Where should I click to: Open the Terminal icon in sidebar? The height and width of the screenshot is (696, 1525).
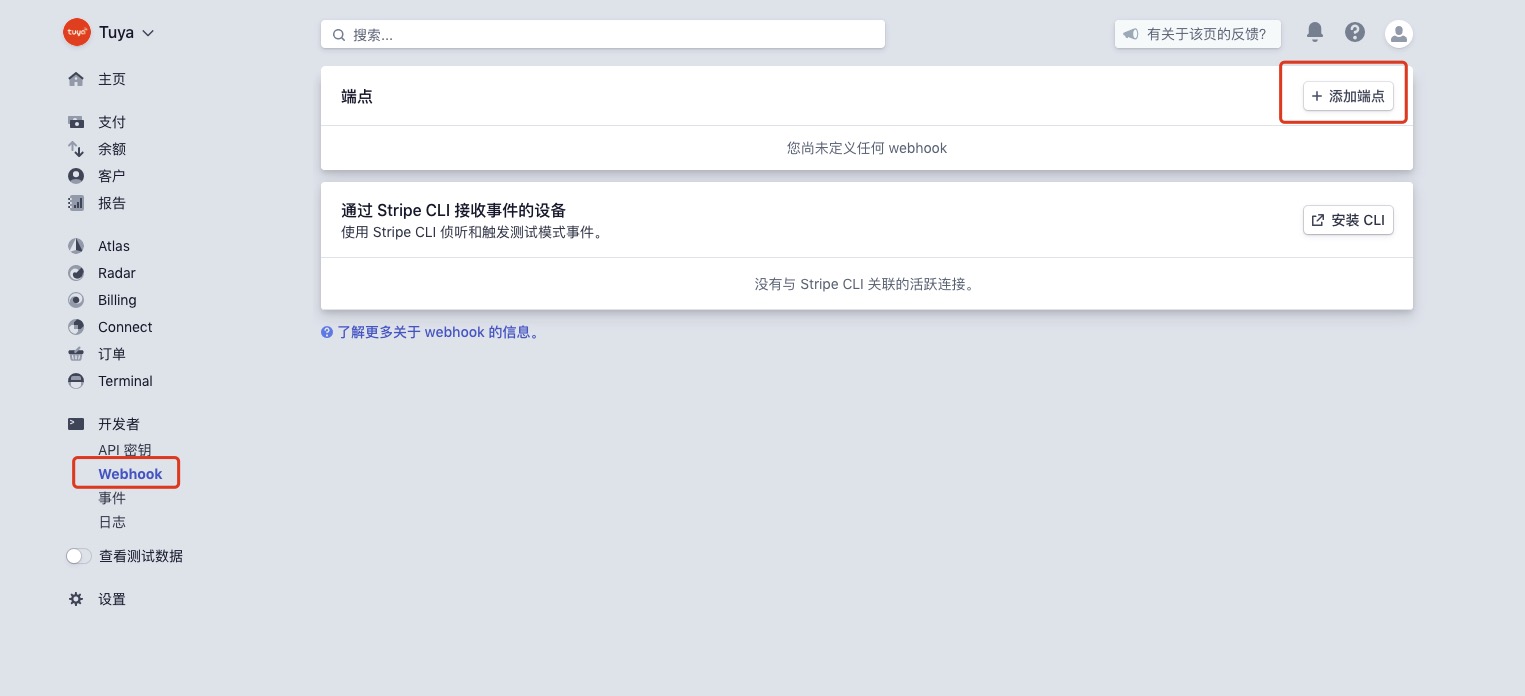pos(76,381)
